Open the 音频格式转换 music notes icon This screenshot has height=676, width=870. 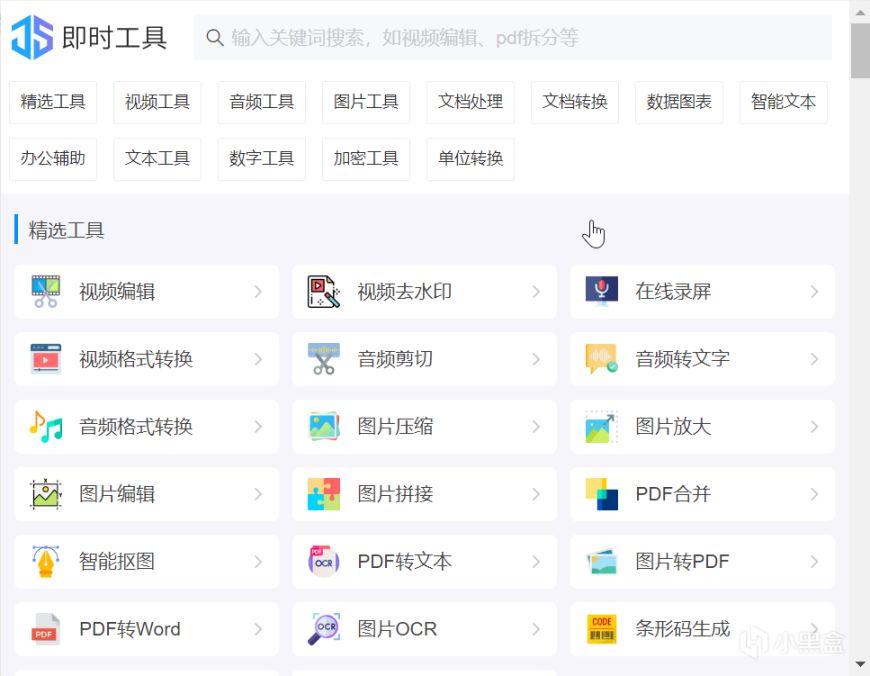point(46,427)
